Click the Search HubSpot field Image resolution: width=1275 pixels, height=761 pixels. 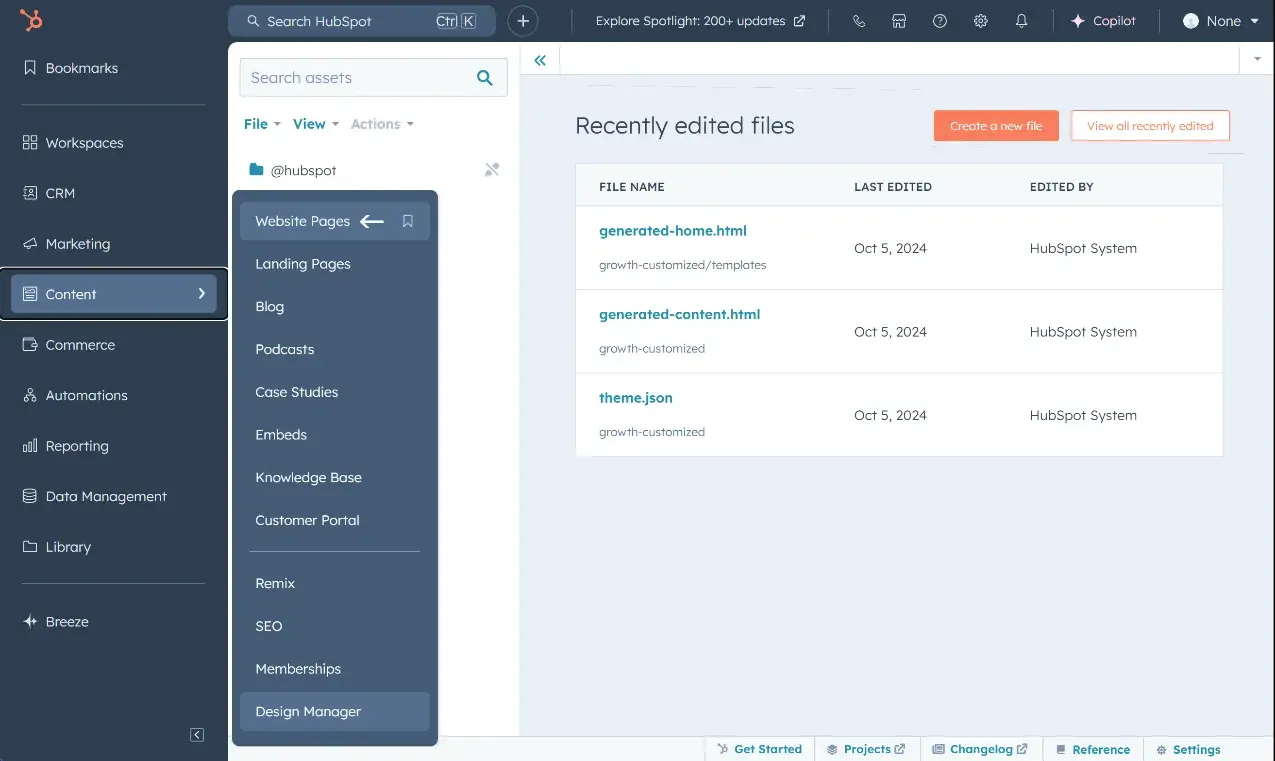[361, 21]
